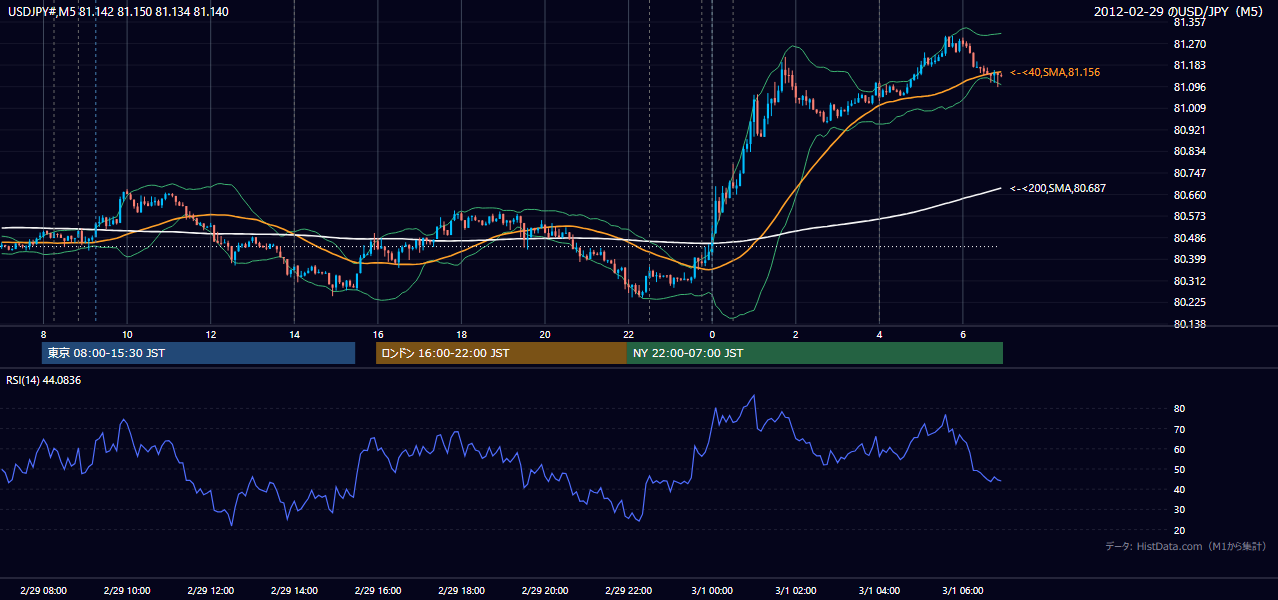Select the 東京 08:00-15:30 JST session bar
The height and width of the screenshot is (600, 1278).
[x=198, y=353]
